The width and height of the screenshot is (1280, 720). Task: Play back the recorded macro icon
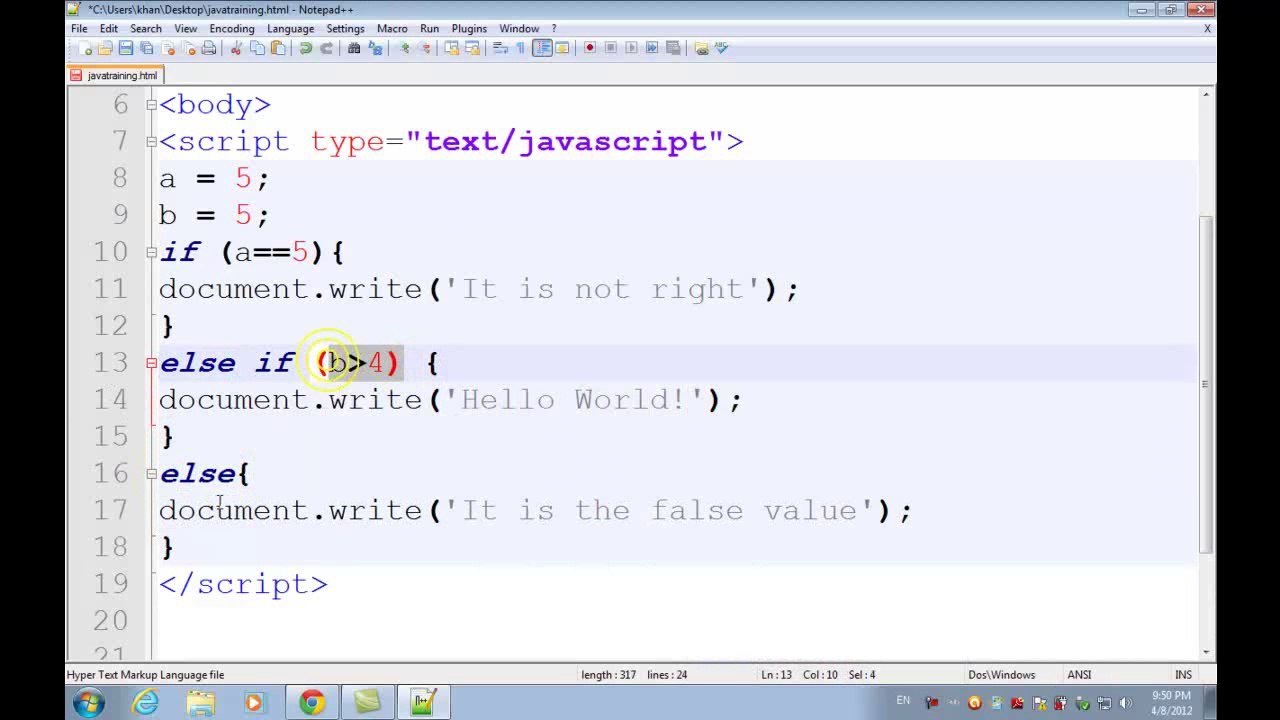coord(631,48)
